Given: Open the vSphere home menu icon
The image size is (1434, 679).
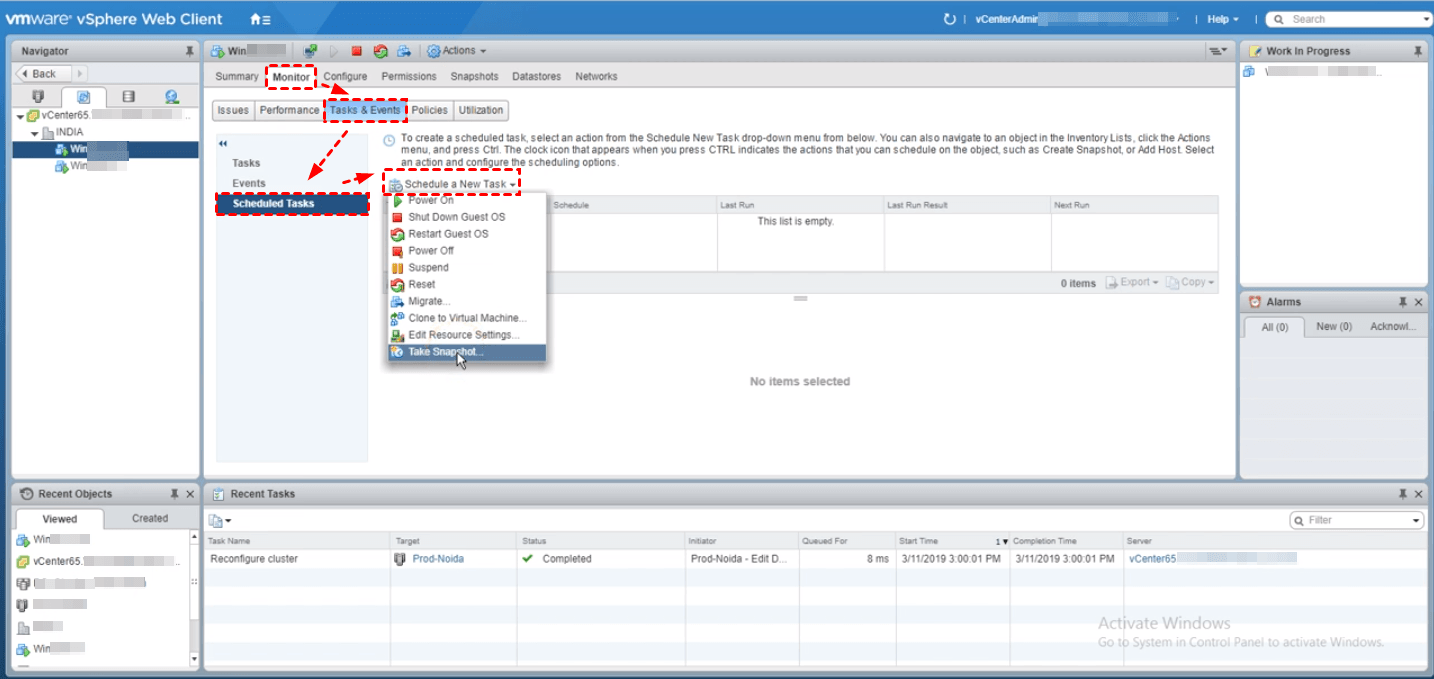Looking at the screenshot, I should coord(259,19).
